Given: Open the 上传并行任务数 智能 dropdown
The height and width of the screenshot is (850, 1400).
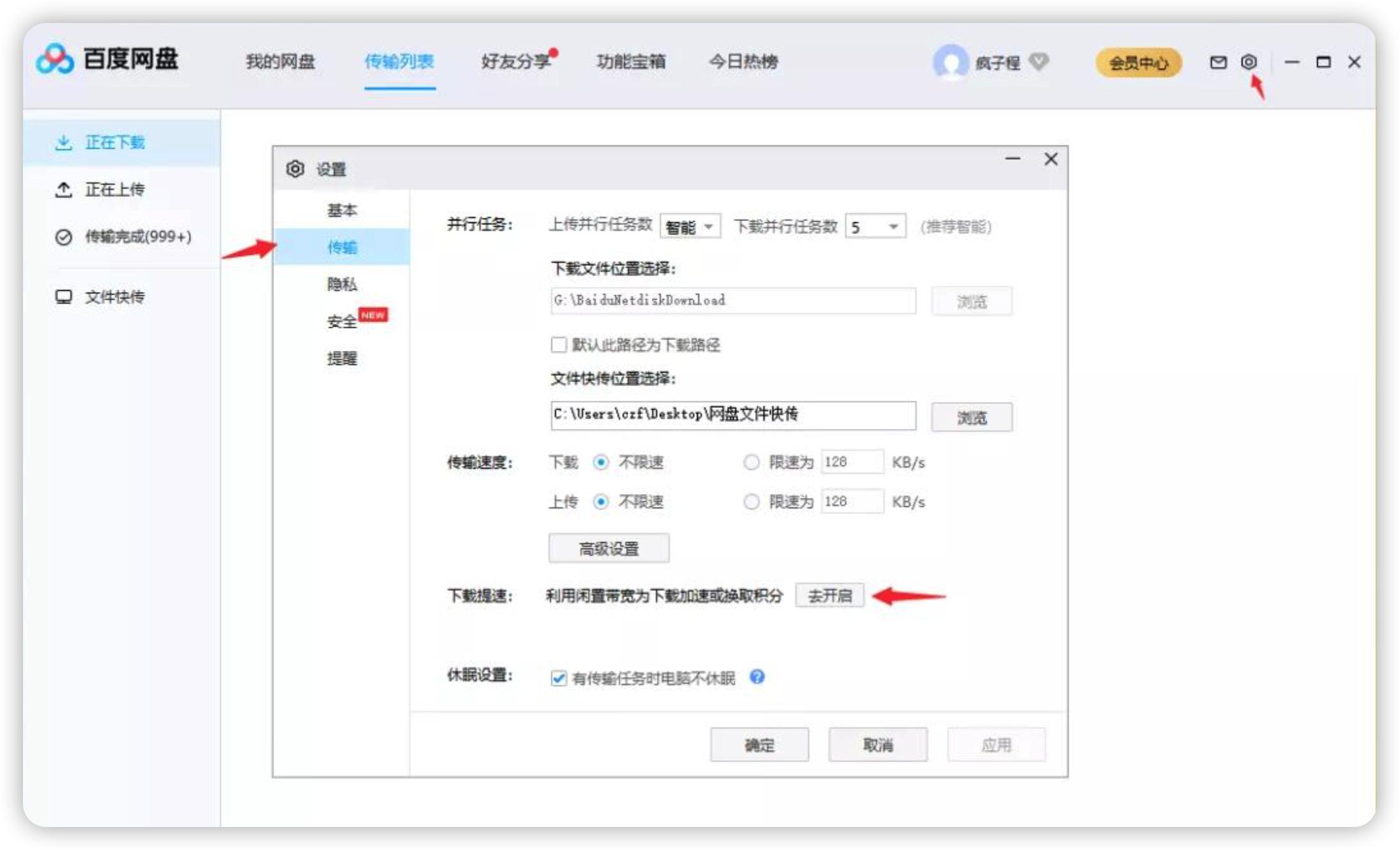Looking at the screenshot, I should click(688, 226).
